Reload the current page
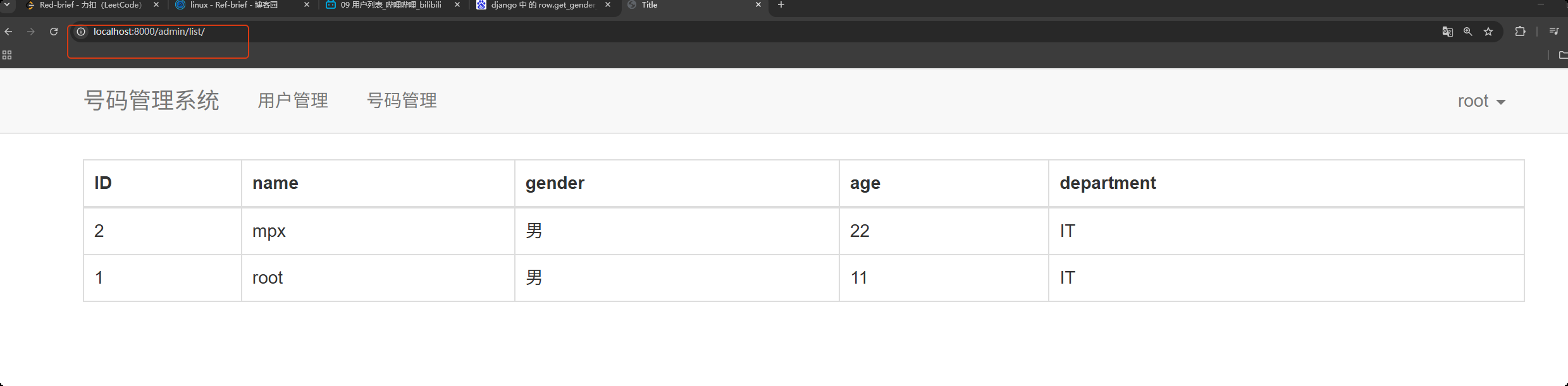The height and width of the screenshot is (386, 1568). coord(54,32)
